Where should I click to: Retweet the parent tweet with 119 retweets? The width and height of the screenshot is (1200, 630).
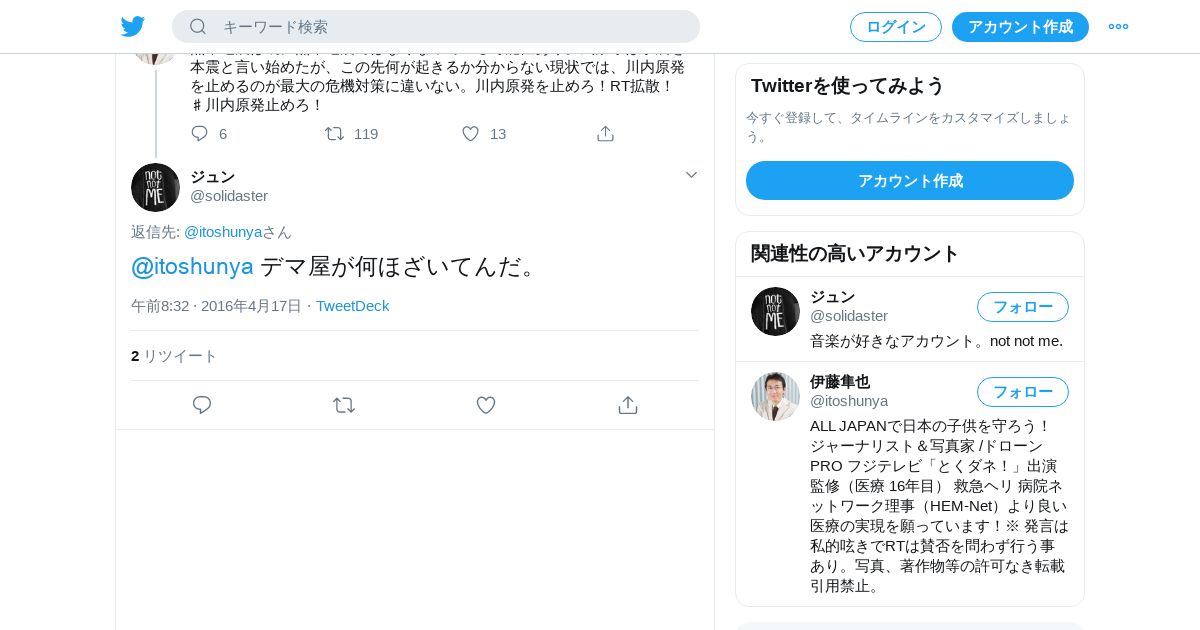pos(335,133)
